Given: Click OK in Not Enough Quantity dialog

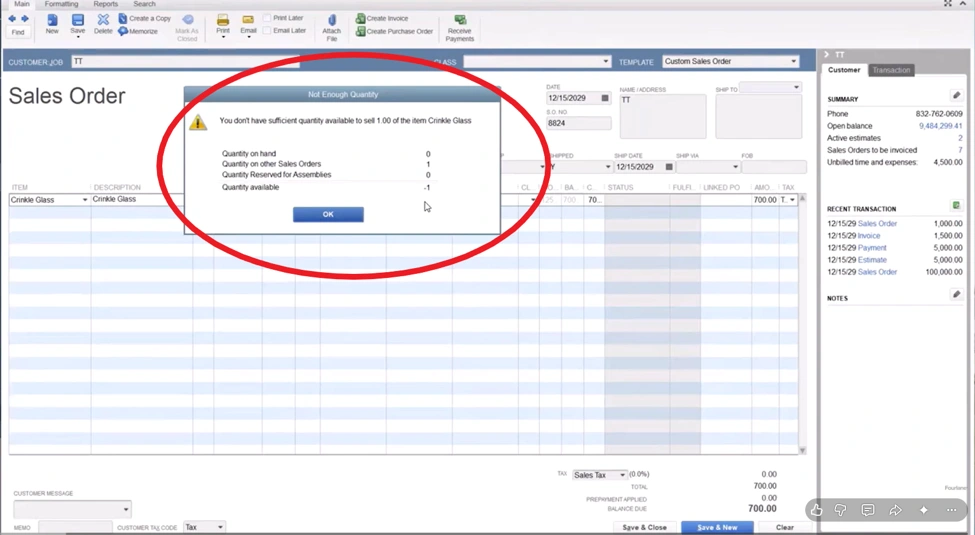Looking at the screenshot, I should point(328,215).
